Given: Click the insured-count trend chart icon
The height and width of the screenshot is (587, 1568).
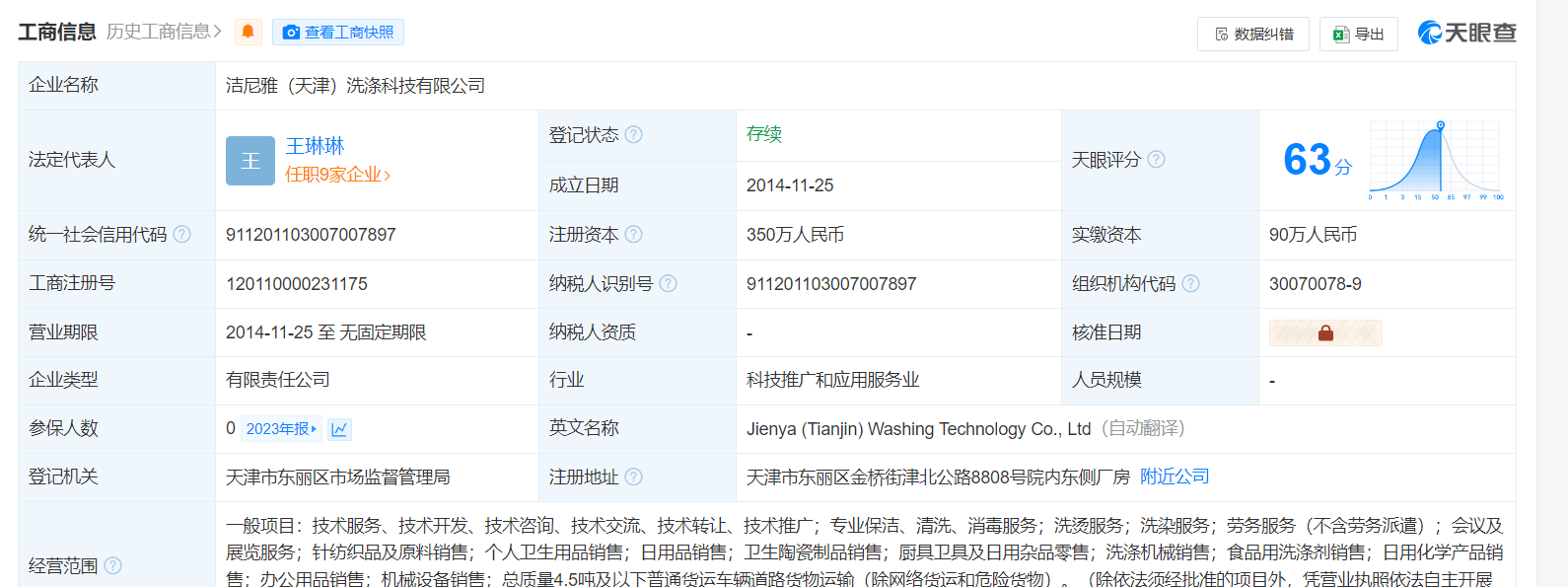Looking at the screenshot, I should pyautogui.click(x=339, y=428).
